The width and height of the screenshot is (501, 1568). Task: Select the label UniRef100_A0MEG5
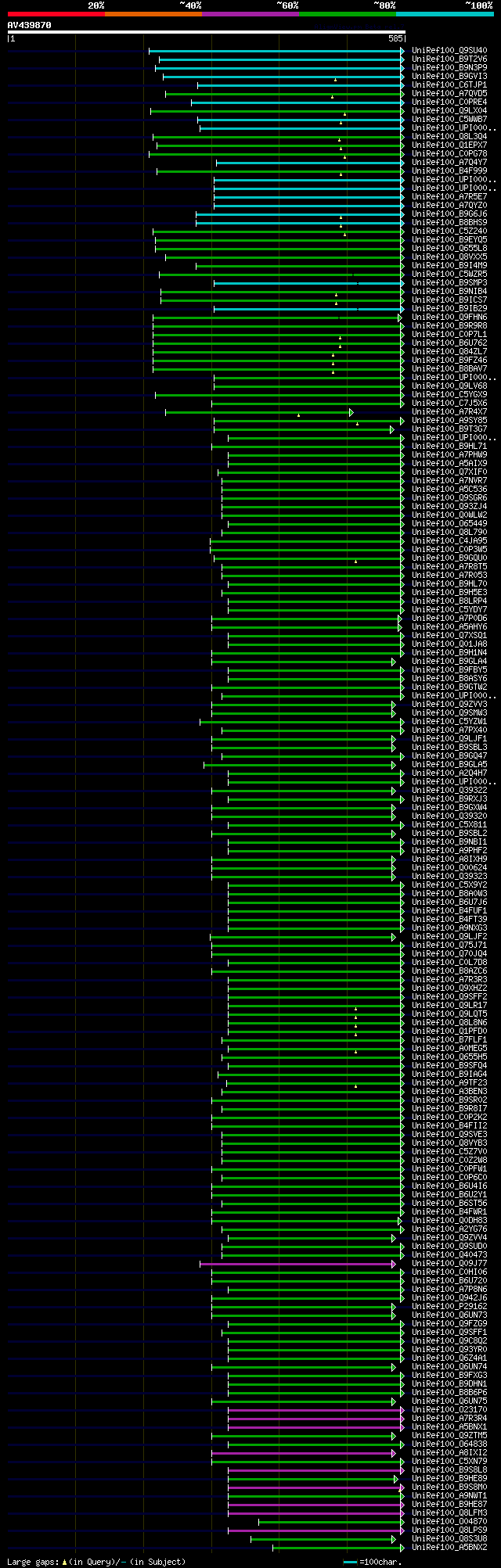(449, 1048)
